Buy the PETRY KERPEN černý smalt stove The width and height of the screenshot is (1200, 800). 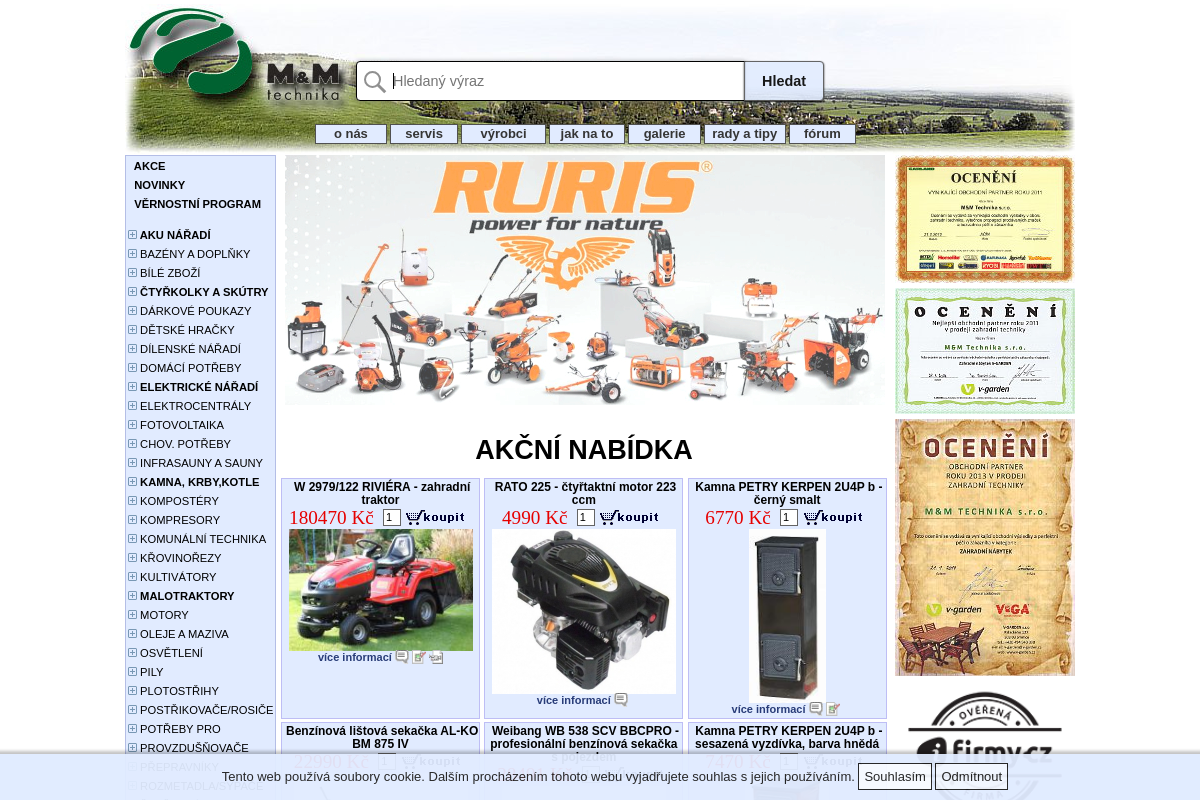coord(832,517)
